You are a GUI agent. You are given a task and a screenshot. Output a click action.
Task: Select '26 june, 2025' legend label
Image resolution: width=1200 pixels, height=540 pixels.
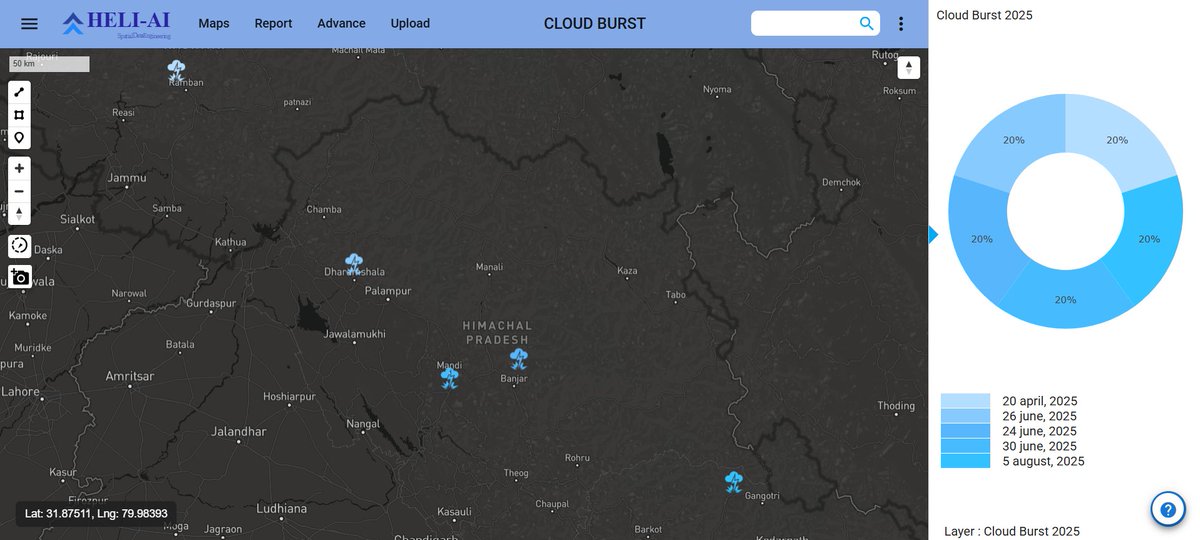1039,416
